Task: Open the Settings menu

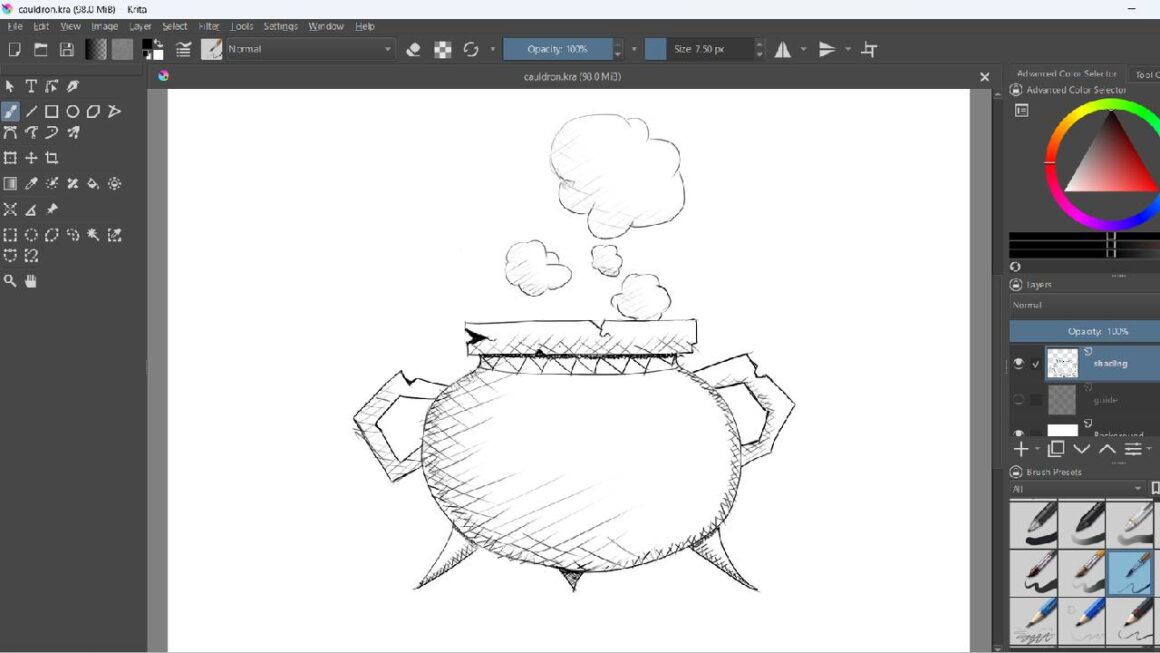Action: point(280,26)
